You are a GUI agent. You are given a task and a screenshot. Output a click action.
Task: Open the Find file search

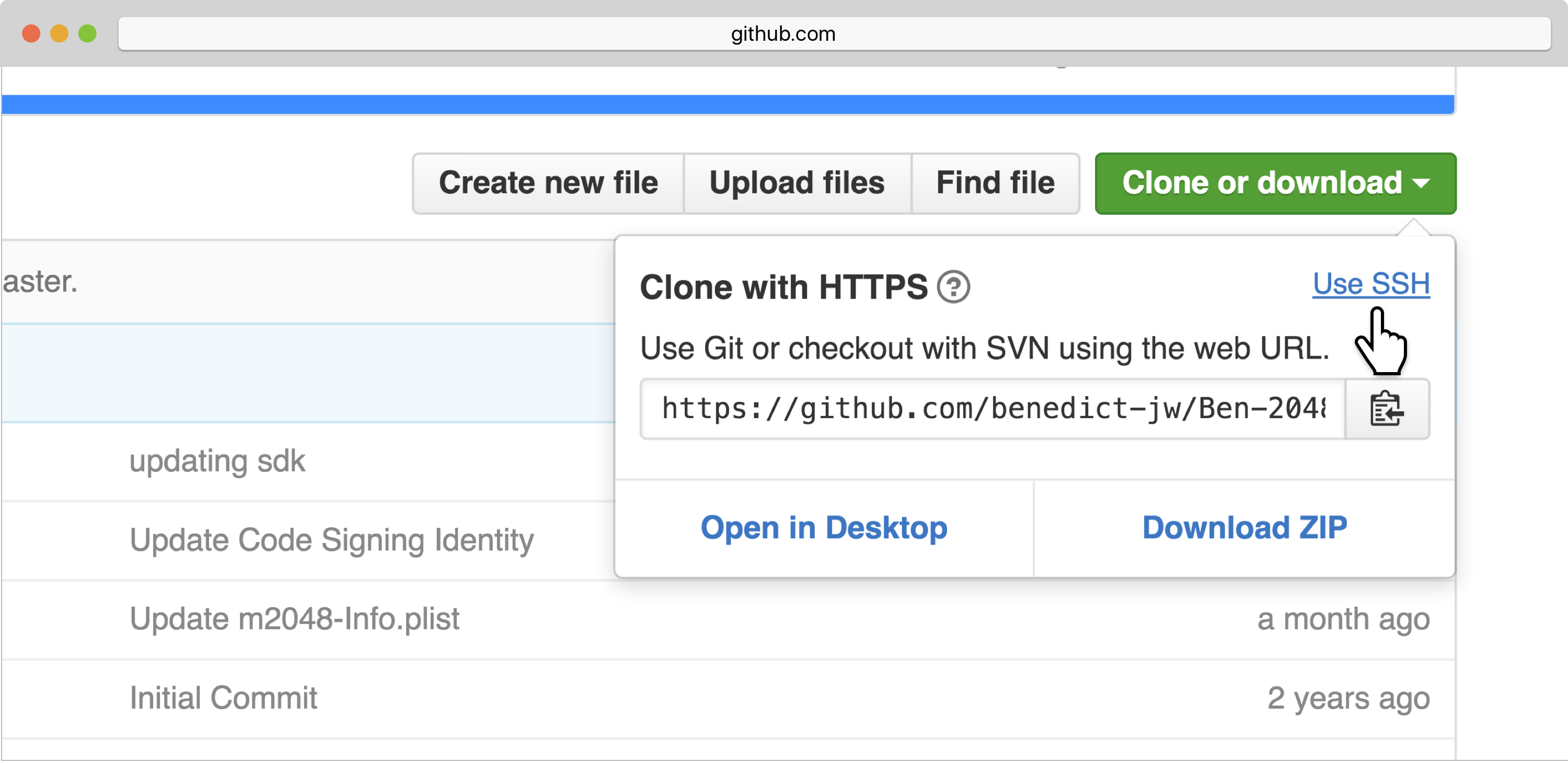tap(995, 183)
